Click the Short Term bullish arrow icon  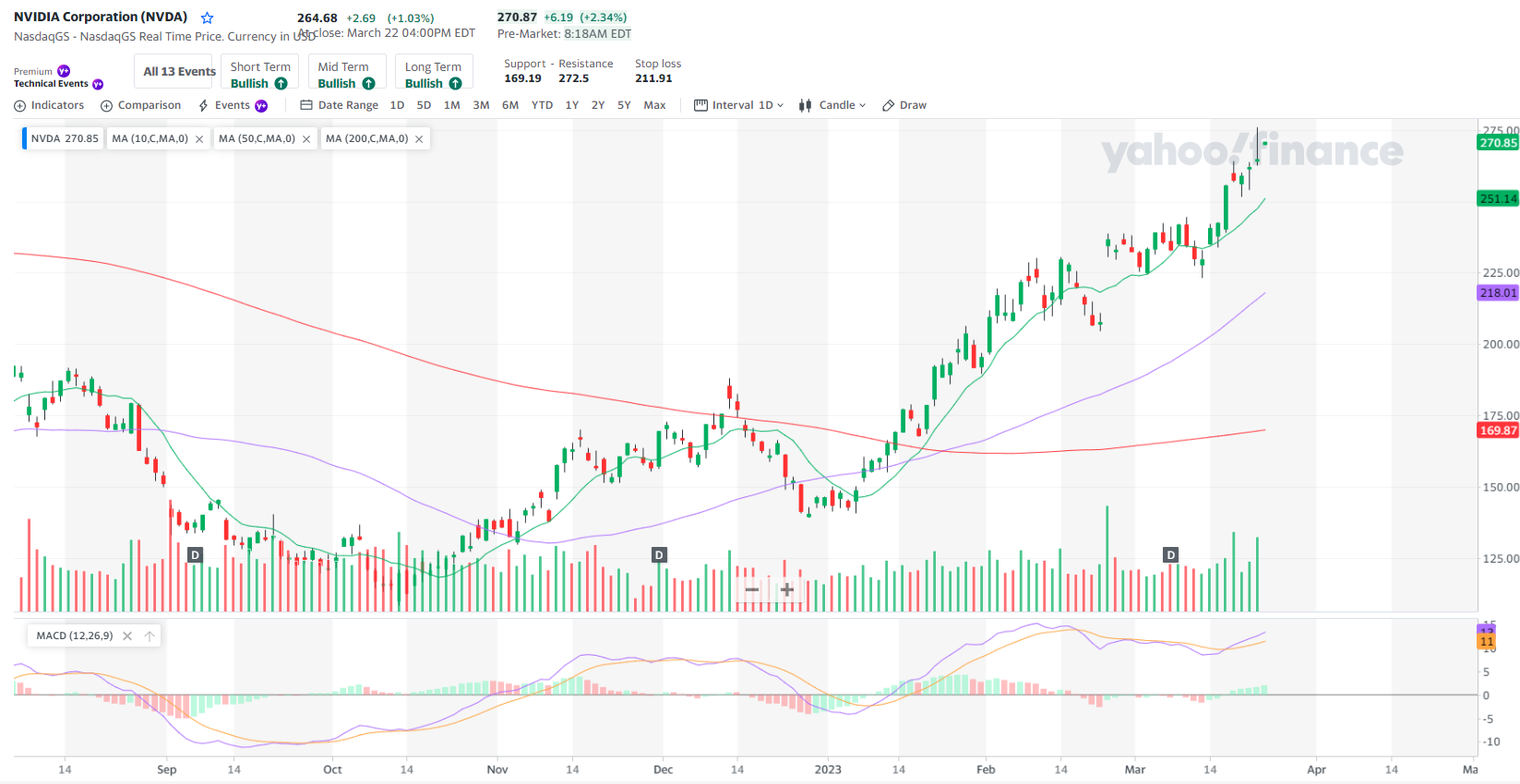click(x=281, y=83)
